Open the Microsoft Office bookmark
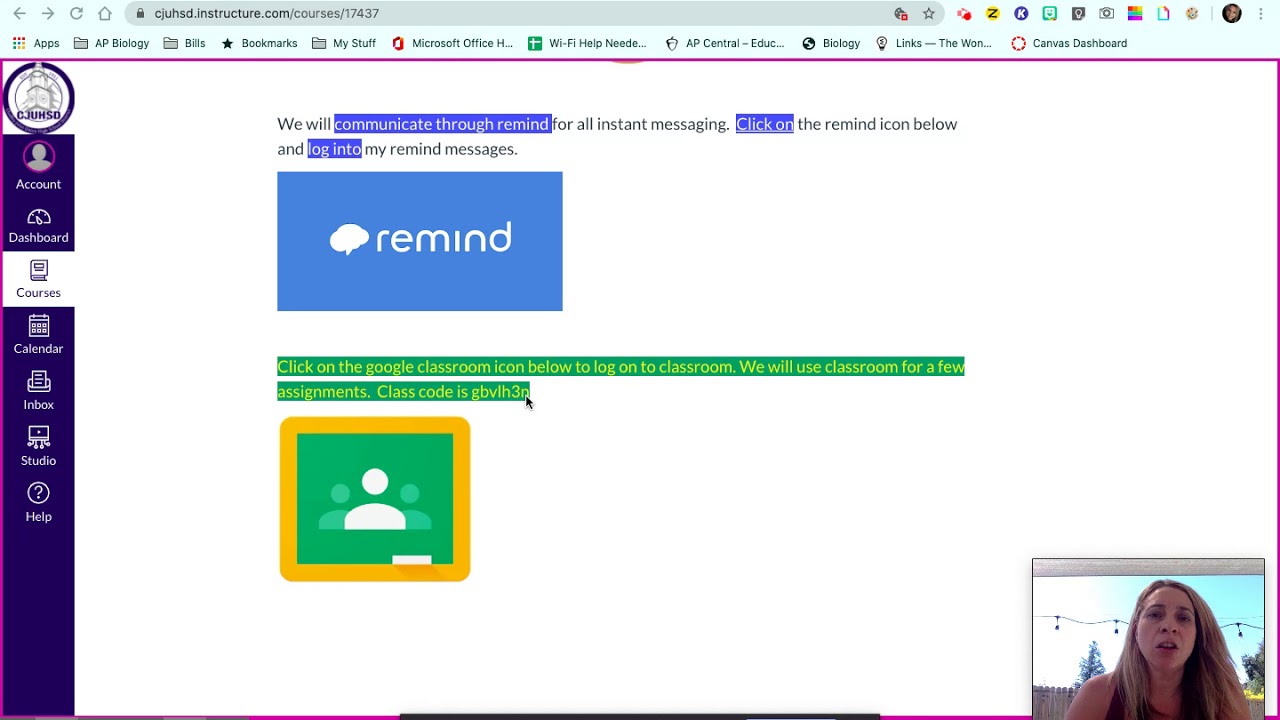1280x720 pixels. tap(452, 43)
